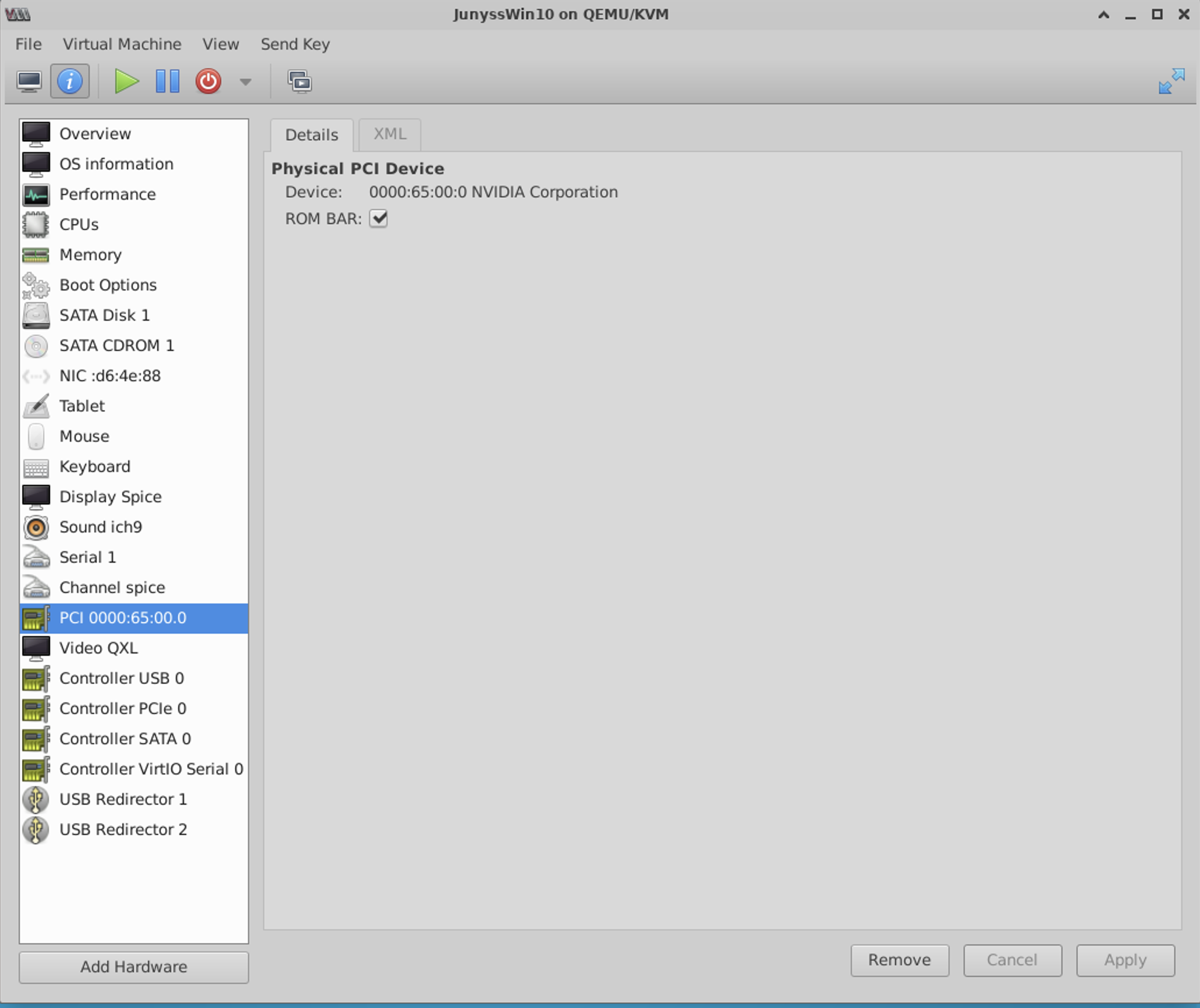Toggle the hardware details info icon
The height and width of the screenshot is (1008, 1200).
tap(70, 81)
